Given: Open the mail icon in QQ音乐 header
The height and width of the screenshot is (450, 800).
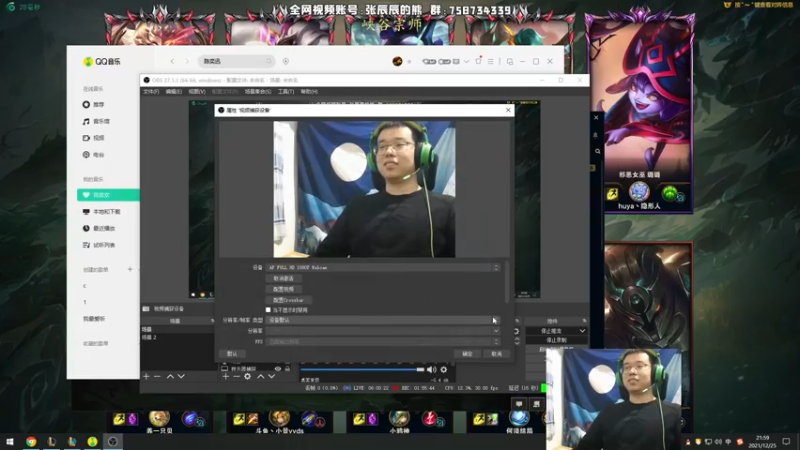Looking at the screenshot, I should tap(456, 61).
